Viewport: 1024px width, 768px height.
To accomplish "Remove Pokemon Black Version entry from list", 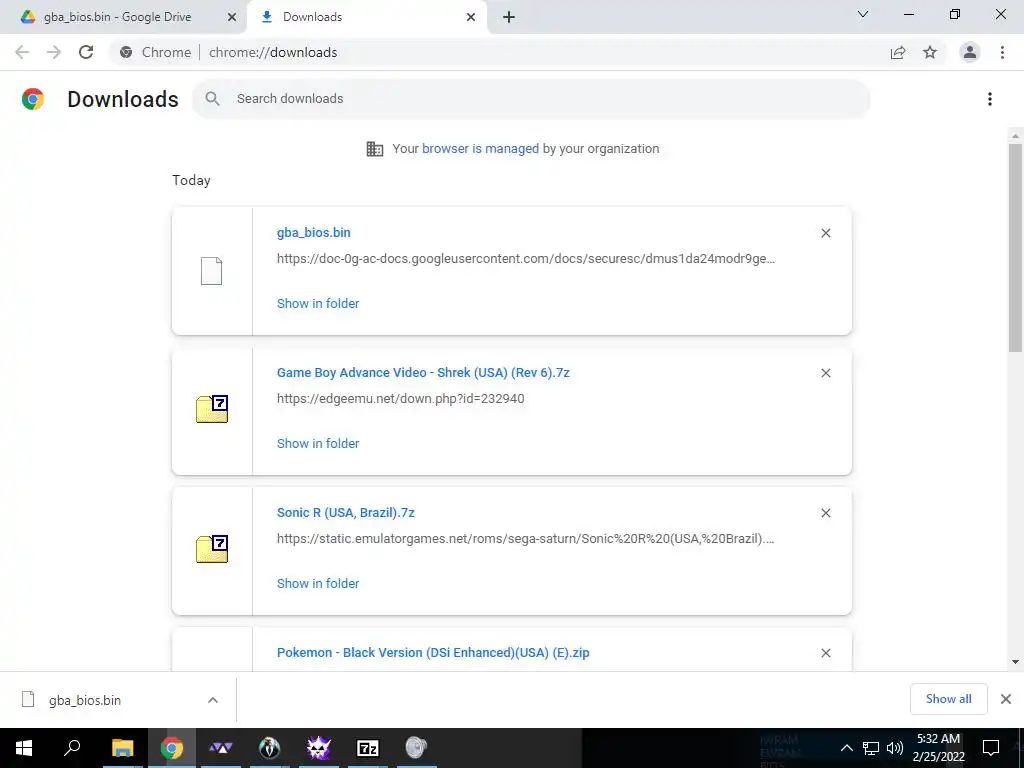I will [825, 653].
